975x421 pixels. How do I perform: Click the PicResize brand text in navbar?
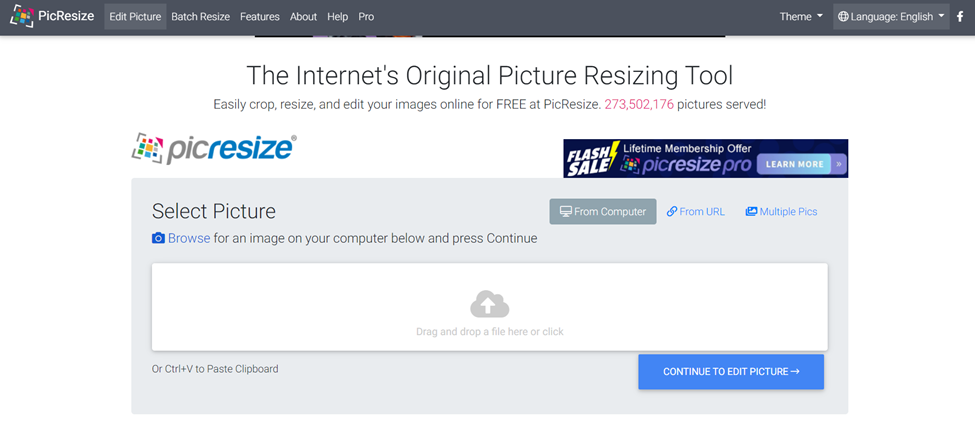66,16
